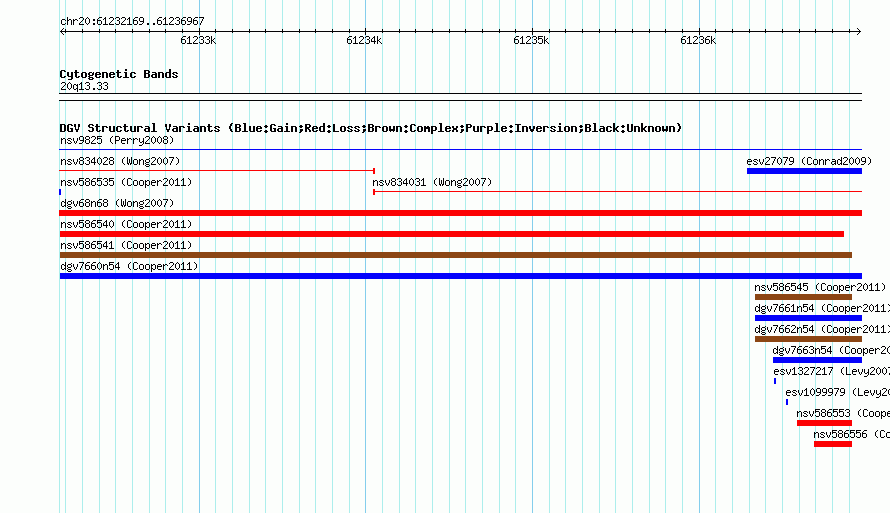Select the dgv7663n54 blue bar
This screenshot has width=890, height=513.
[x=817, y=360]
